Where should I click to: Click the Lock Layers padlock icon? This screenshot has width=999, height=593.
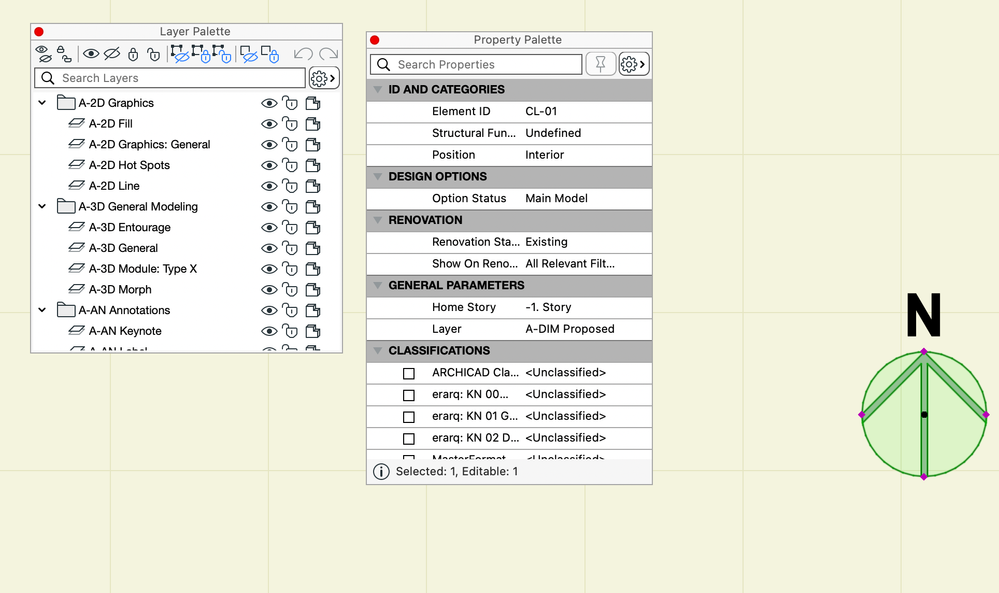(x=133, y=54)
